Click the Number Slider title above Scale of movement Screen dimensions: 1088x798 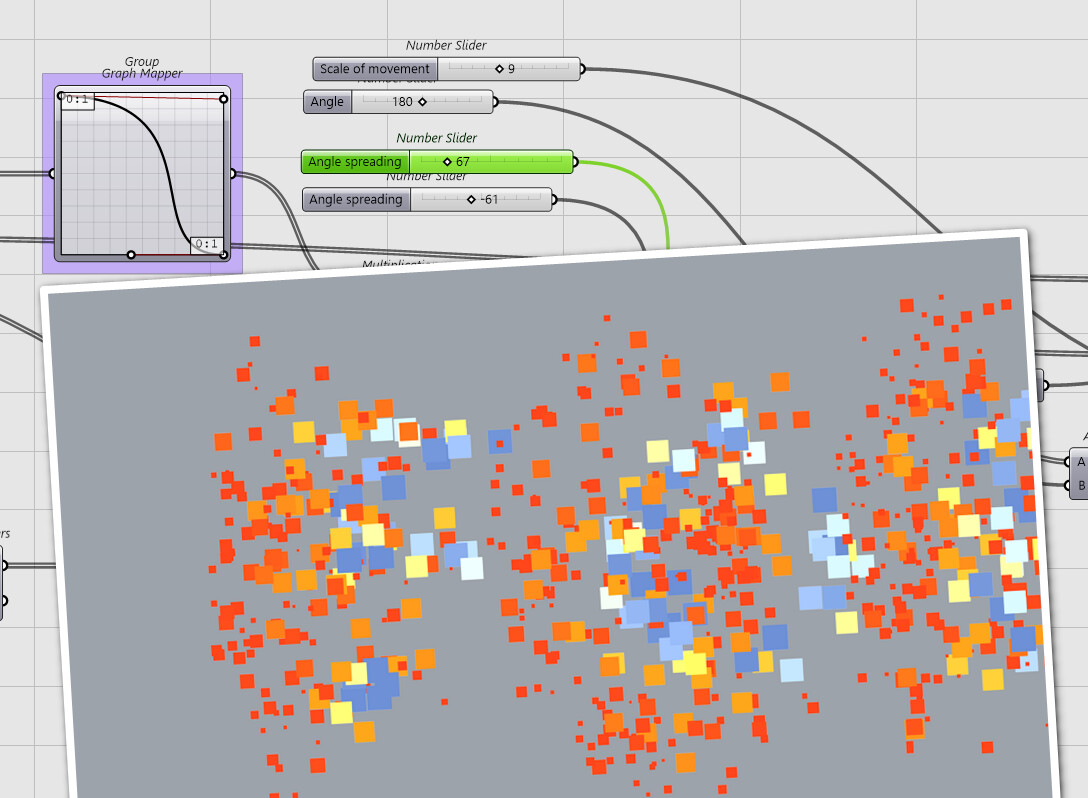pyautogui.click(x=446, y=45)
